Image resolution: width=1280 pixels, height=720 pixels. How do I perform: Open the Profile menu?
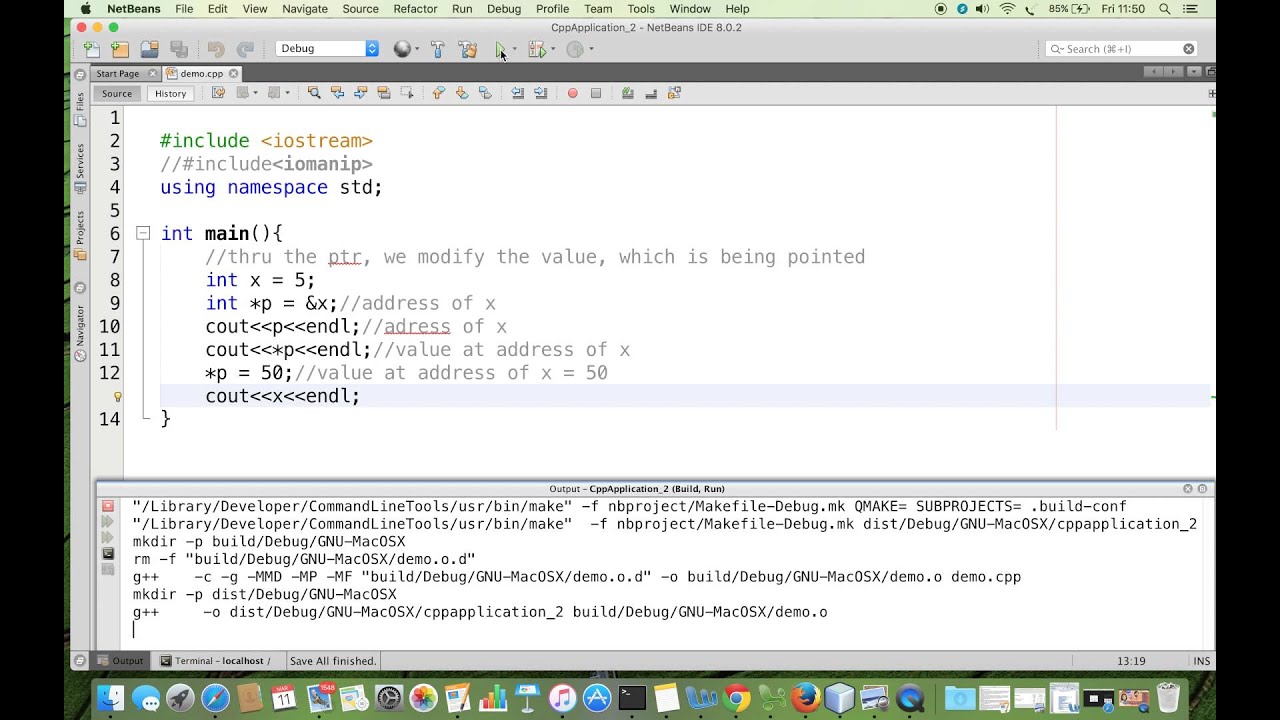[552, 9]
